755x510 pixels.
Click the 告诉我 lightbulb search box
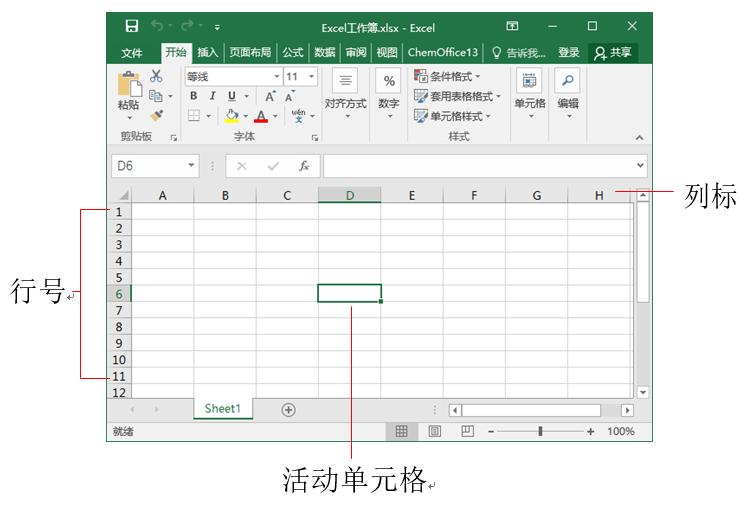[519, 52]
